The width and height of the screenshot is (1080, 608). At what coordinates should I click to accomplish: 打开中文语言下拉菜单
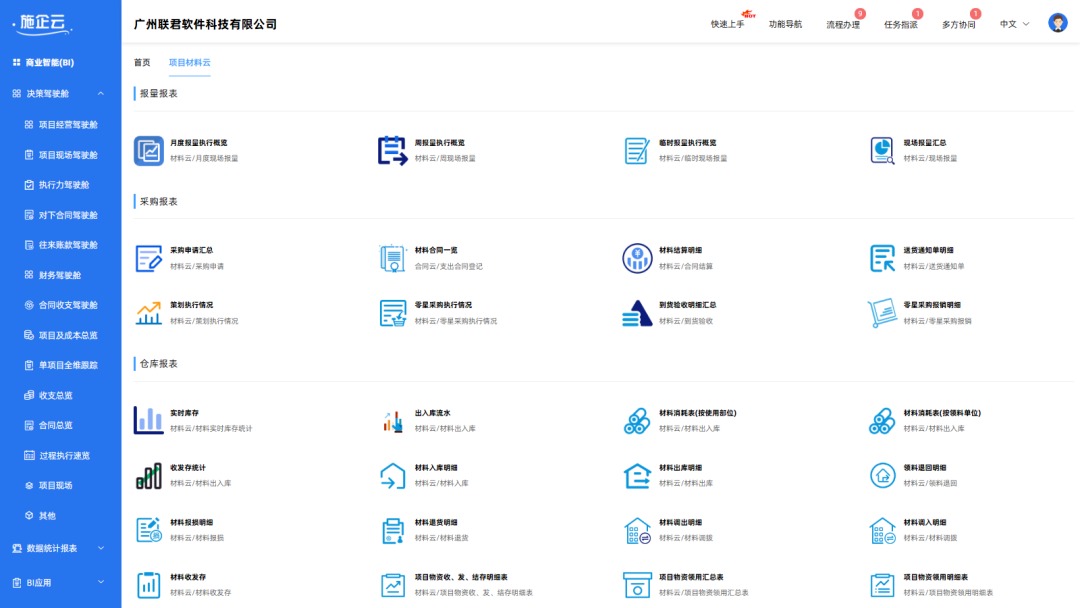[1010, 22]
